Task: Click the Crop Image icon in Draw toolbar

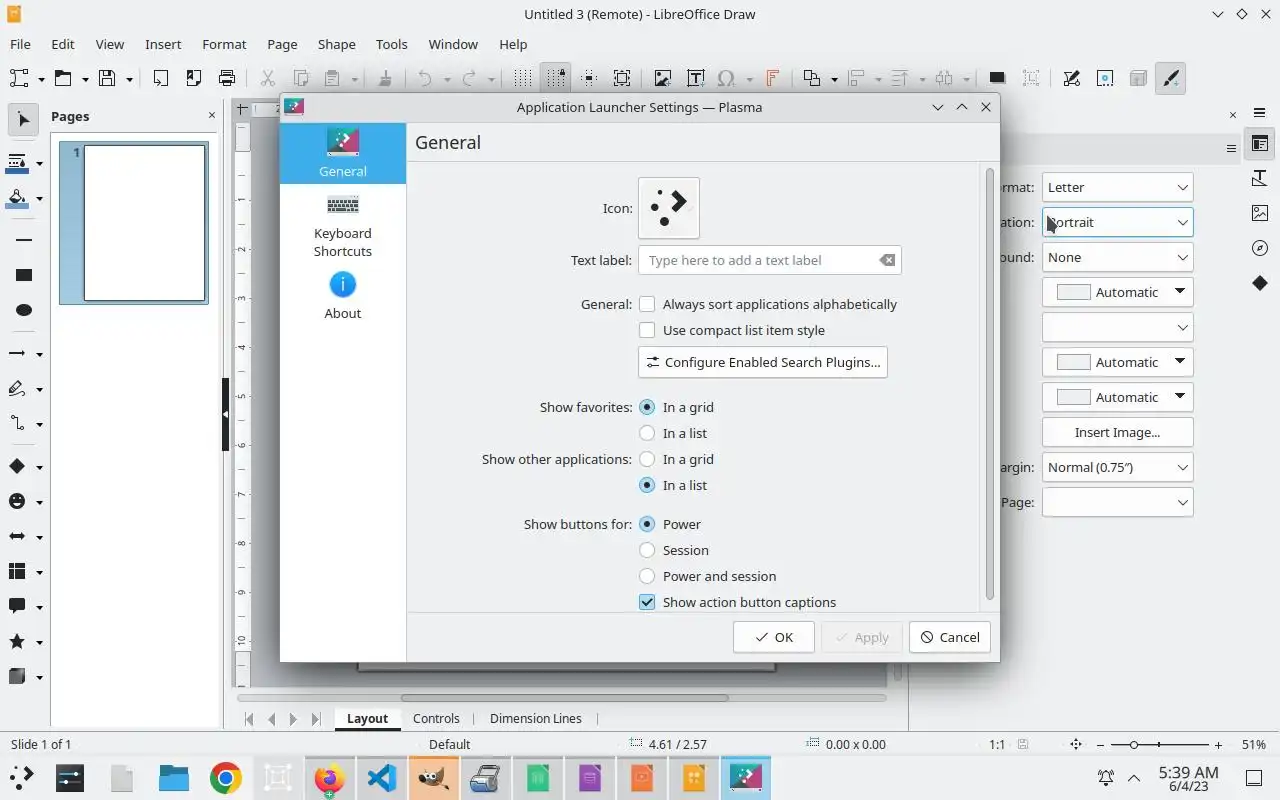Action: tap(1031, 78)
